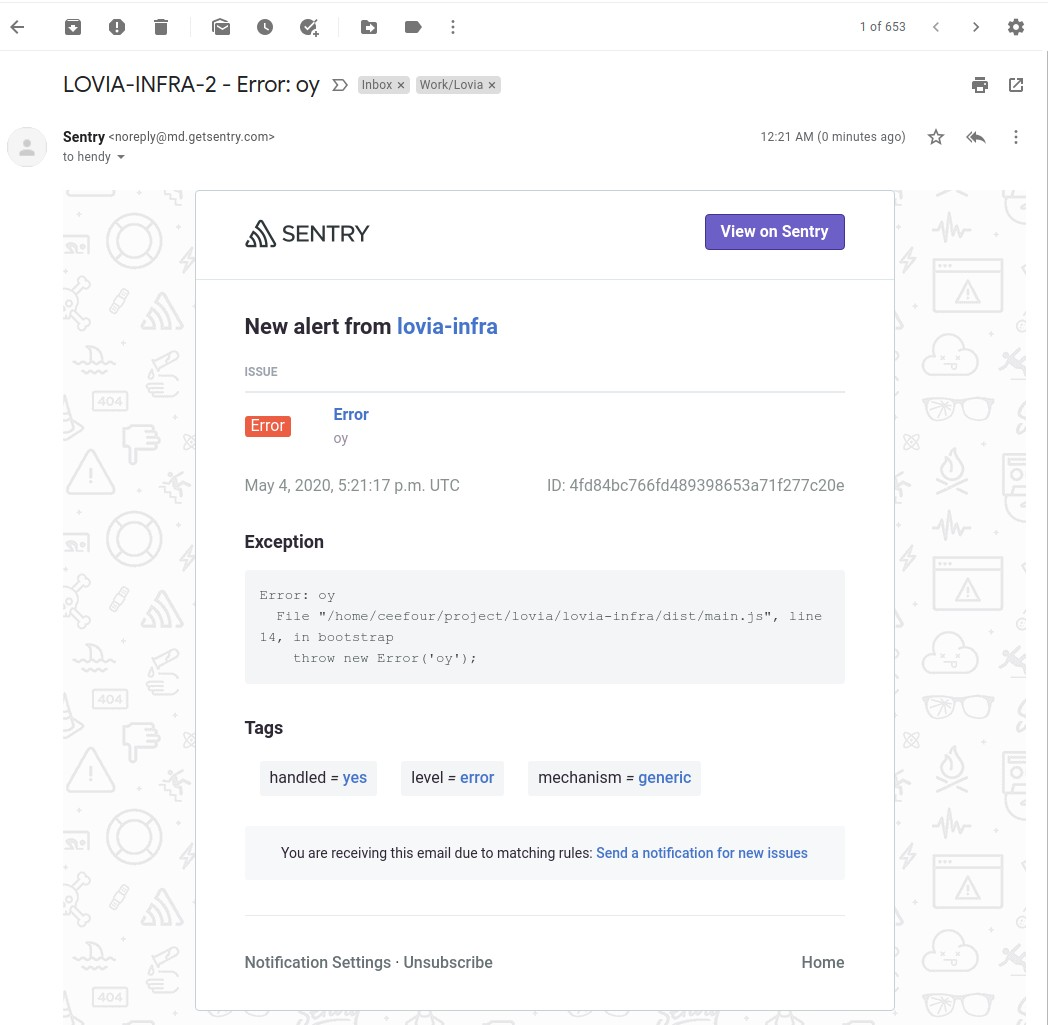This screenshot has height=1025, width=1048.
Task: Mark email as unread
Action: point(221,27)
